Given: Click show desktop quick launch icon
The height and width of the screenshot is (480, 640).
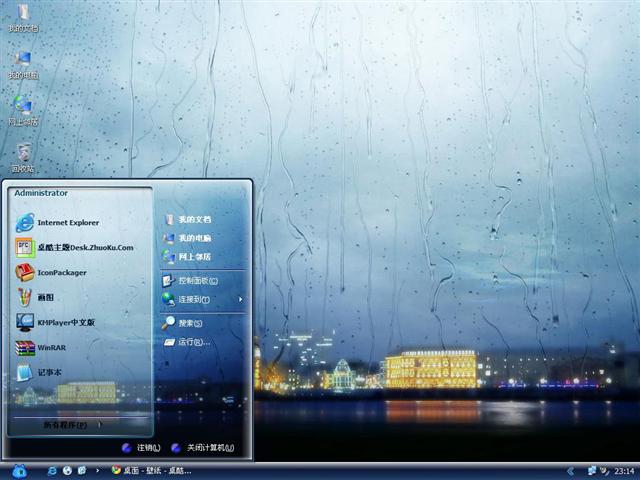Looking at the screenshot, I should tap(82, 471).
